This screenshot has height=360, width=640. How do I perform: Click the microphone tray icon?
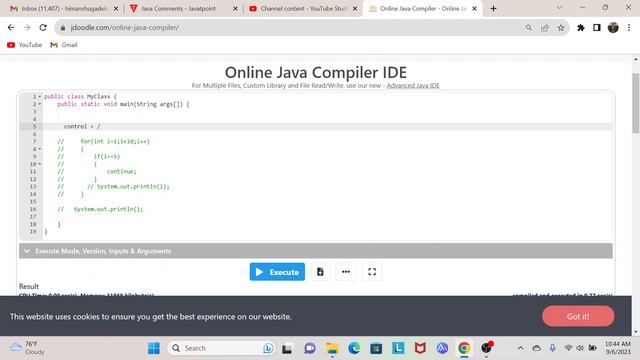(552, 348)
